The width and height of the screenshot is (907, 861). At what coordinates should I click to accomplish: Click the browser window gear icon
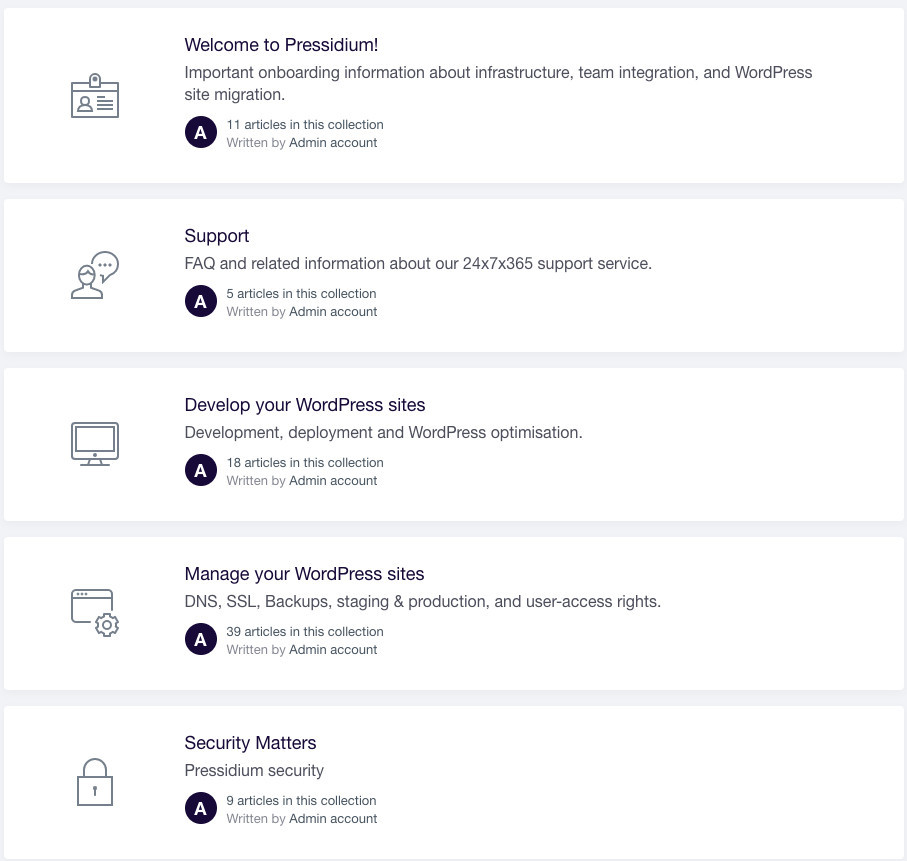[95, 613]
